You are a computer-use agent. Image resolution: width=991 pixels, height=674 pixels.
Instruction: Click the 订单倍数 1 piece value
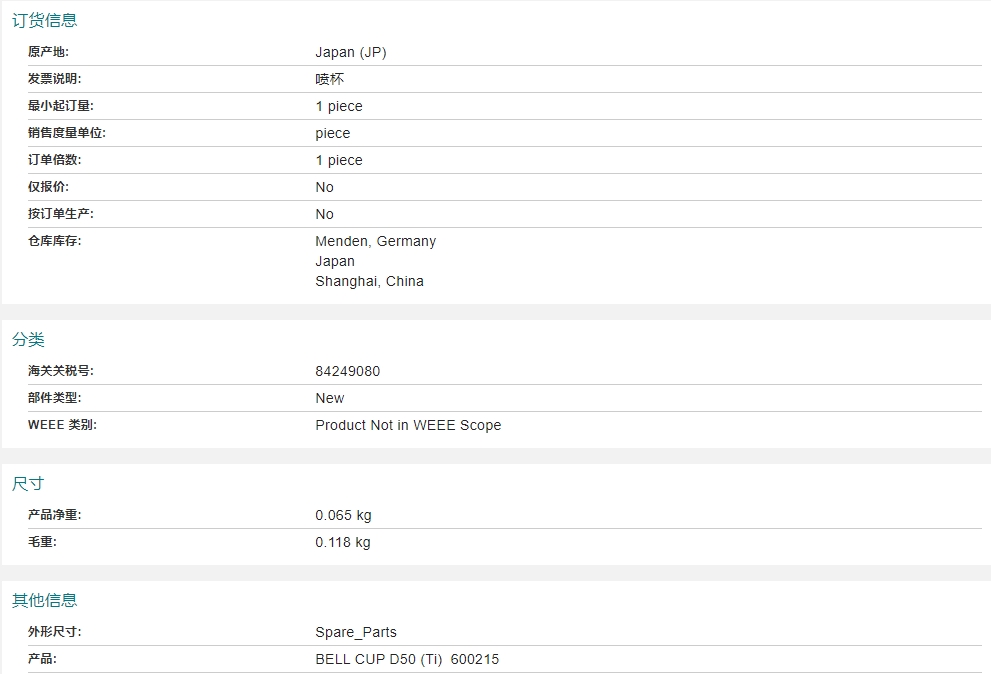[339, 161]
